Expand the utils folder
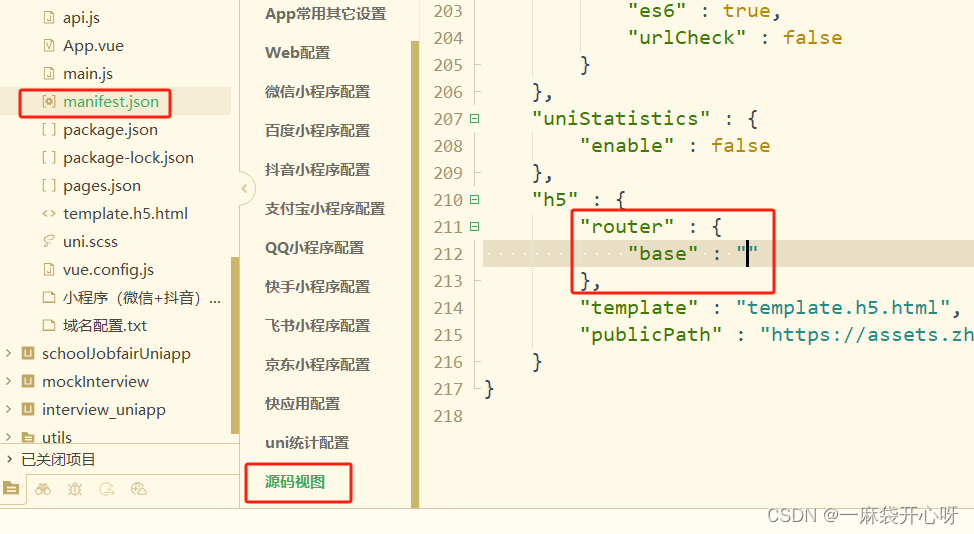The image size is (974, 534). point(9,437)
